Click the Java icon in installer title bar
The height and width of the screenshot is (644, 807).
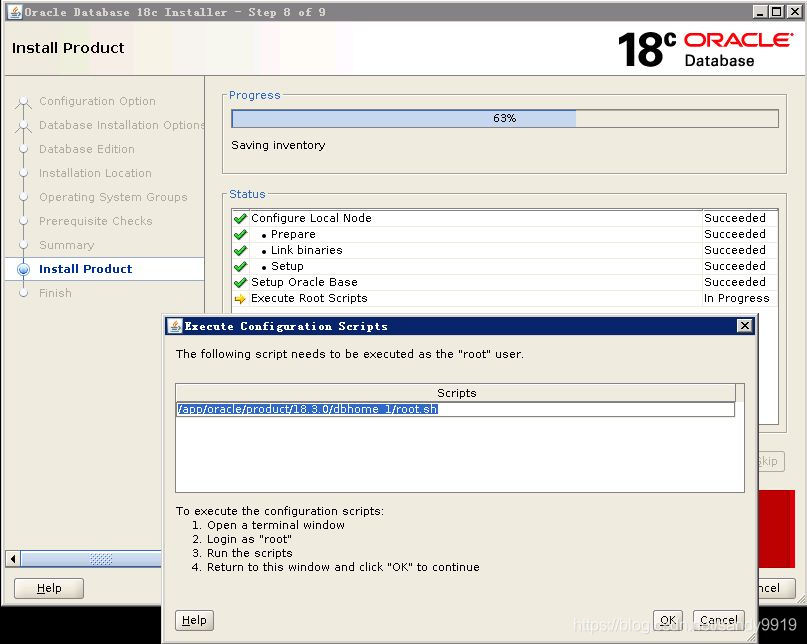(15, 12)
